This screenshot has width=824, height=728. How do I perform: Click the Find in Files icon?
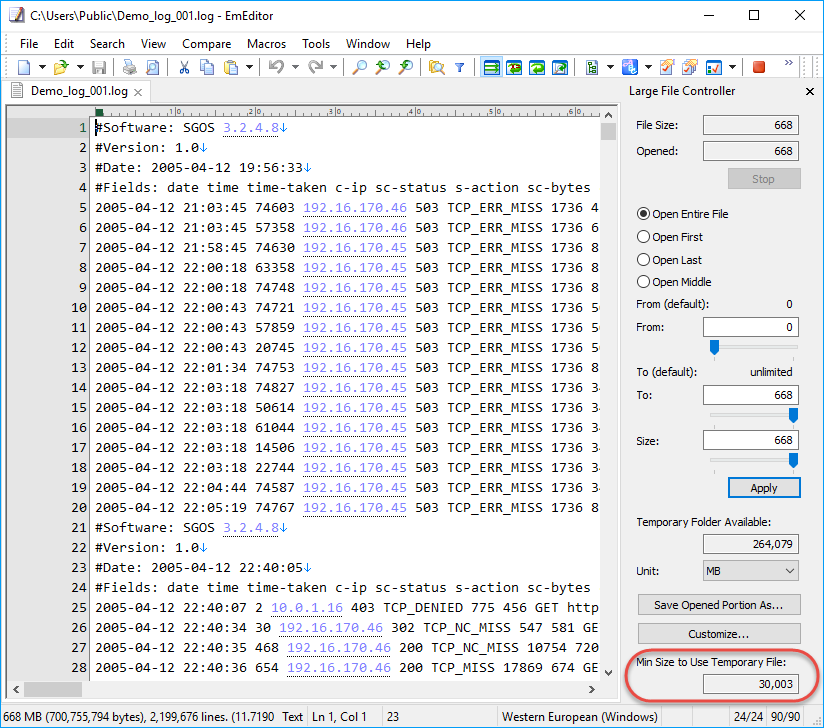(x=437, y=67)
